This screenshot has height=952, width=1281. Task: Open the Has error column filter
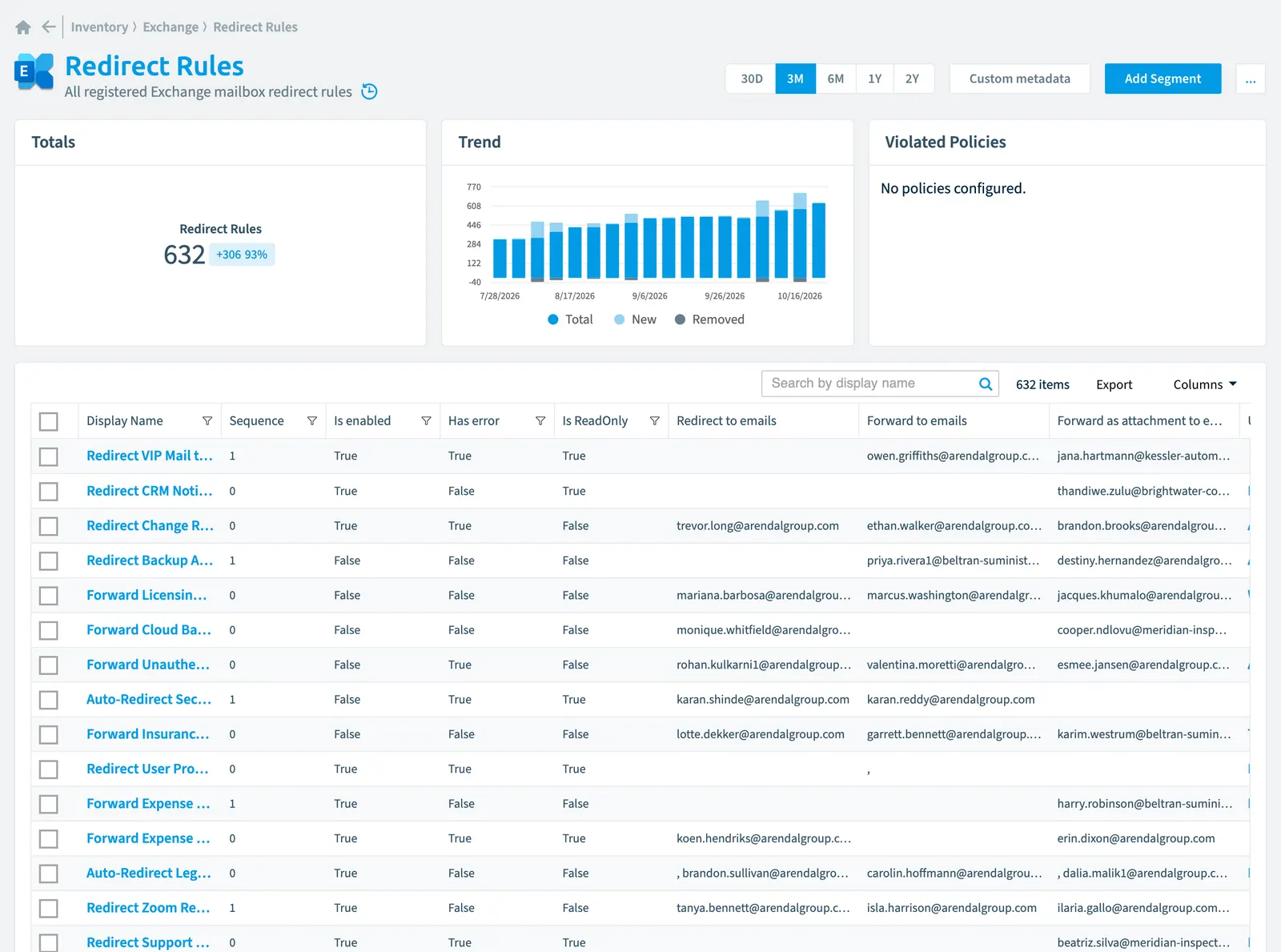pyautogui.click(x=540, y=421)
